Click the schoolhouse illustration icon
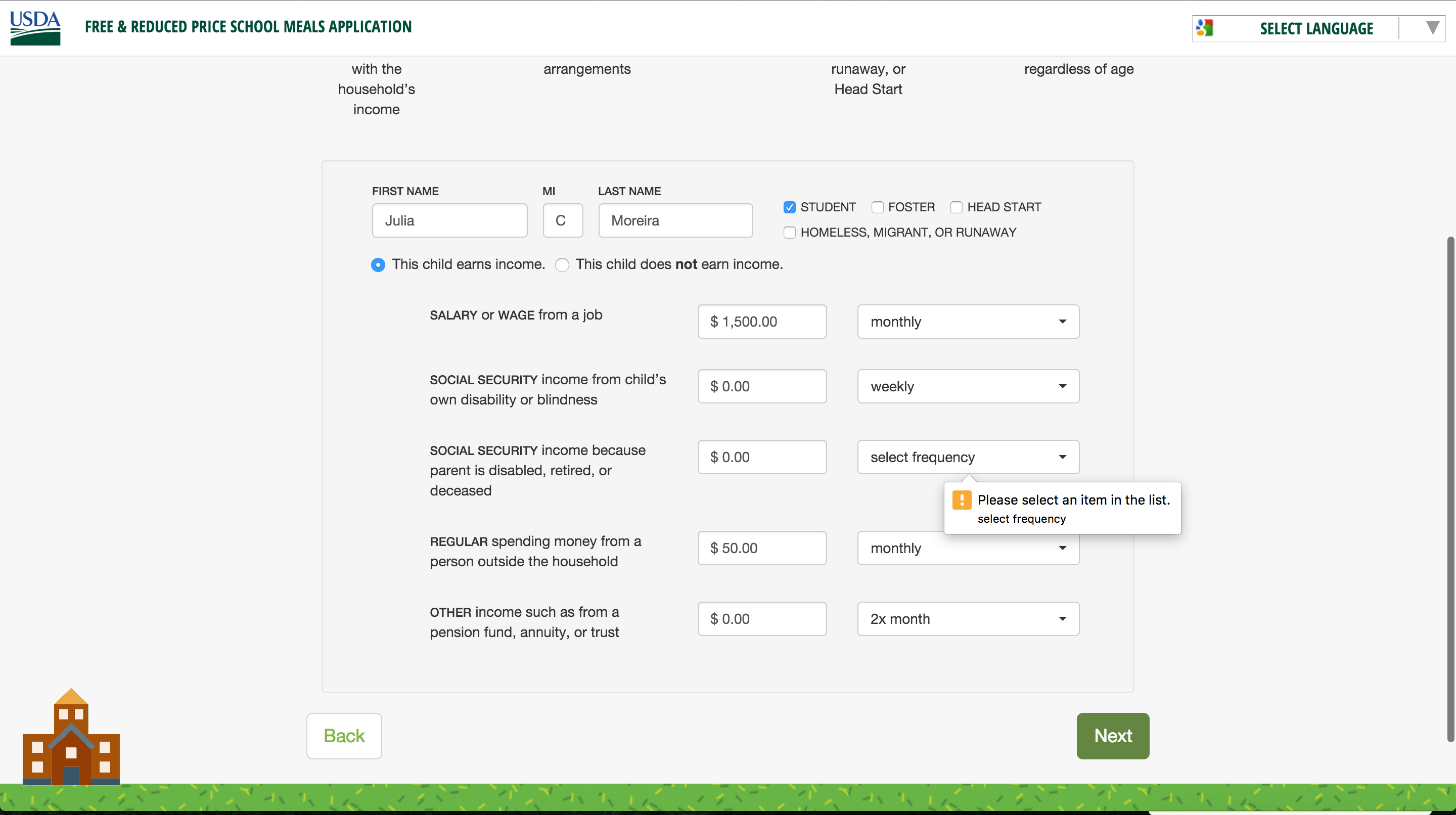The width and height of the screenshot is (1456, 815). tap(71, 737)
